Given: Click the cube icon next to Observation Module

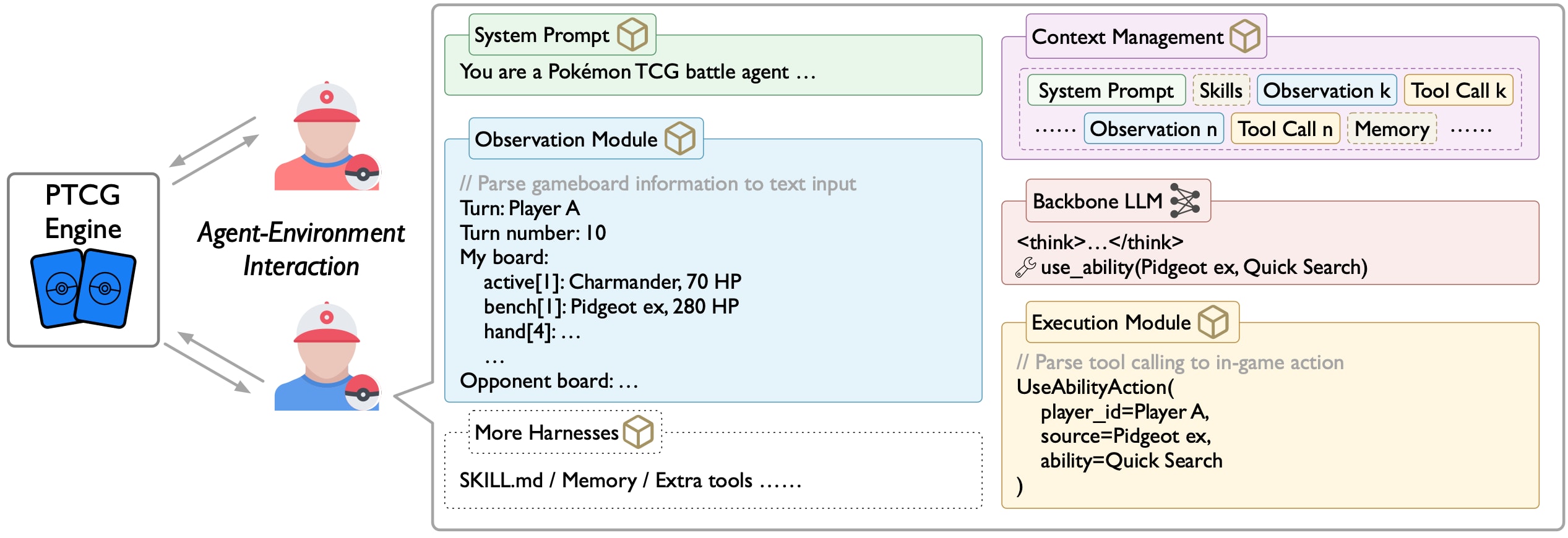Looking at the screenshot, I should [680, 138].
